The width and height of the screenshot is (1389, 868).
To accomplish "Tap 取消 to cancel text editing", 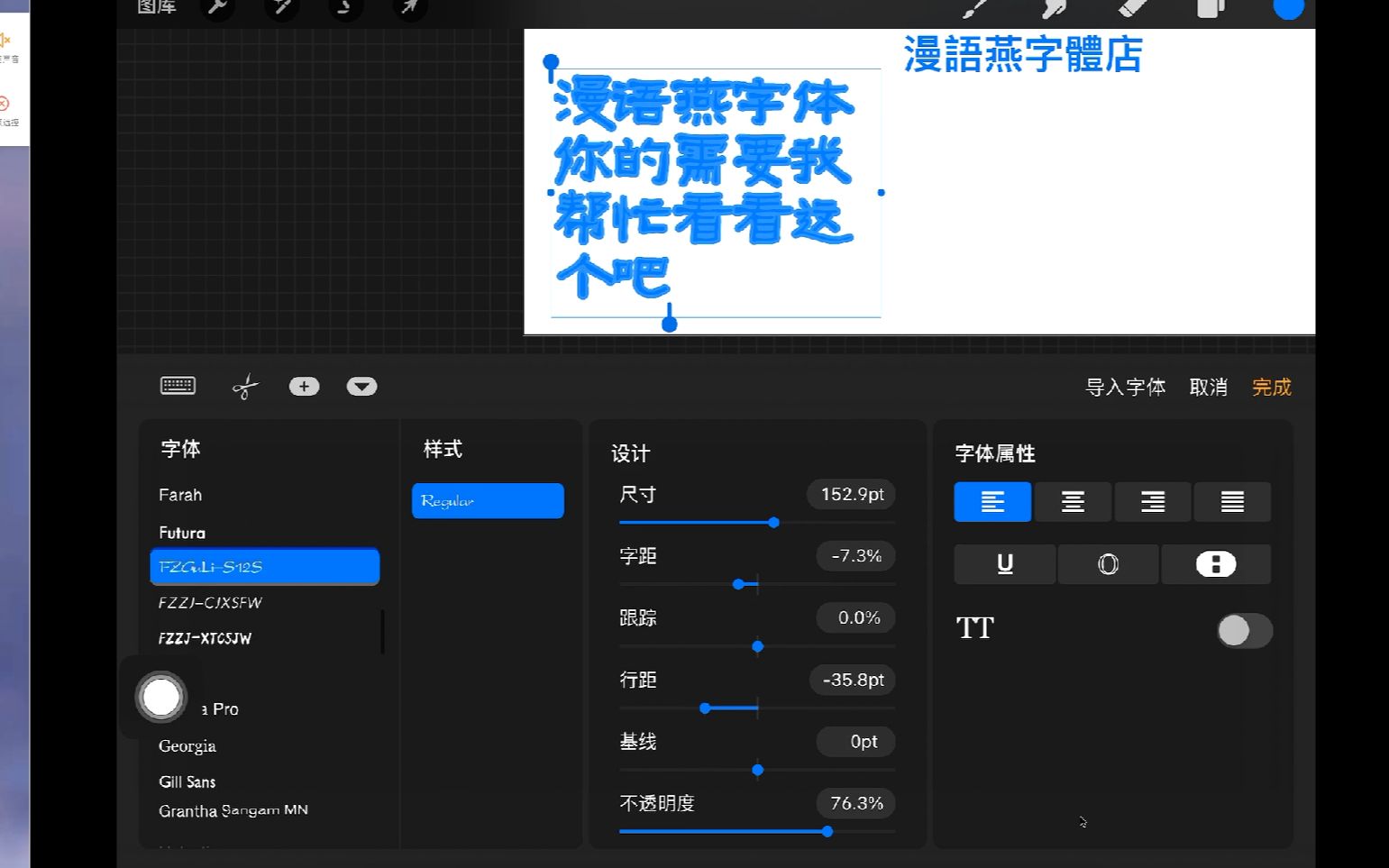I will tap(1209, 387).
